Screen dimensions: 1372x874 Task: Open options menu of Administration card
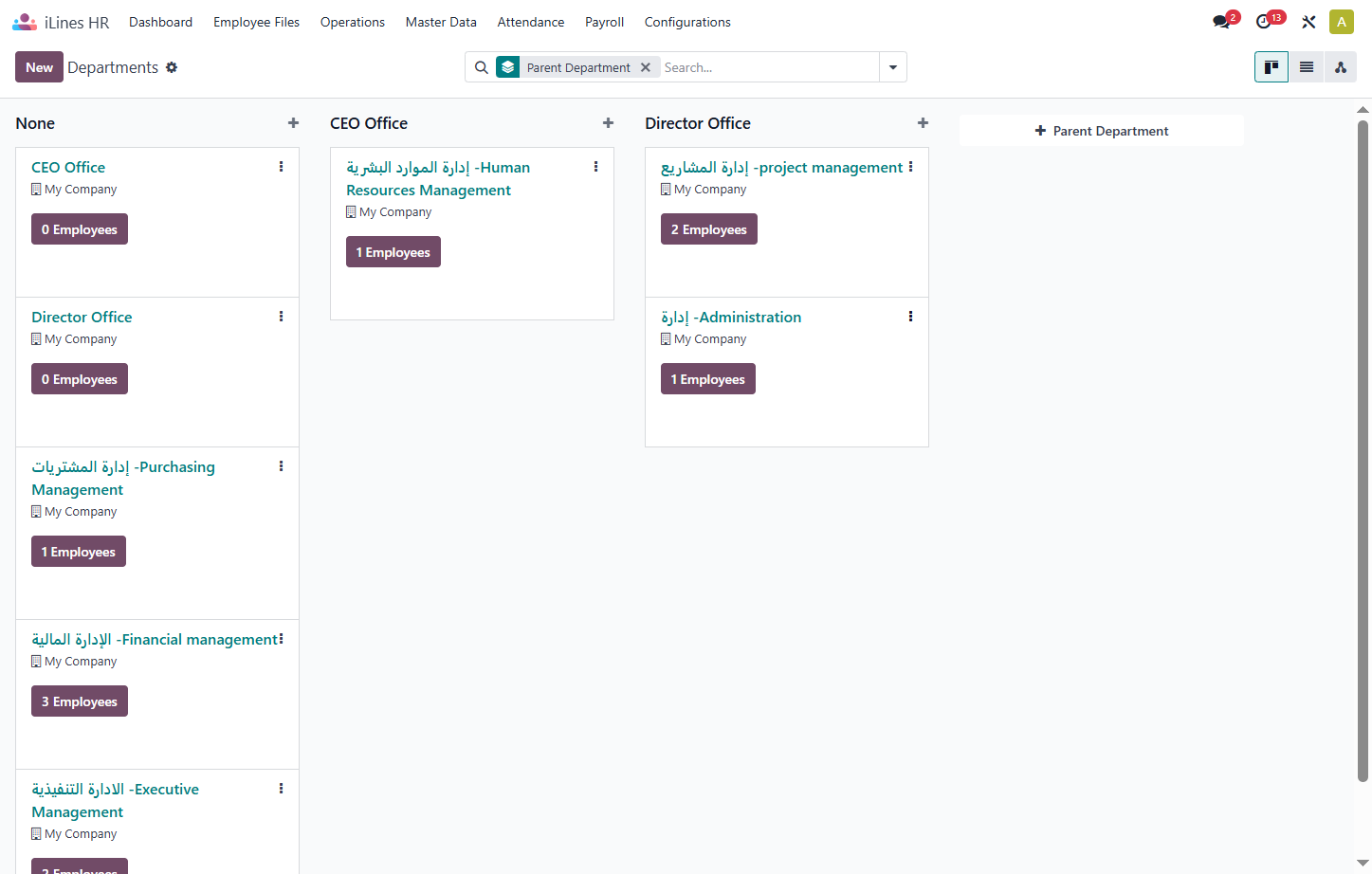pos(910,317)
